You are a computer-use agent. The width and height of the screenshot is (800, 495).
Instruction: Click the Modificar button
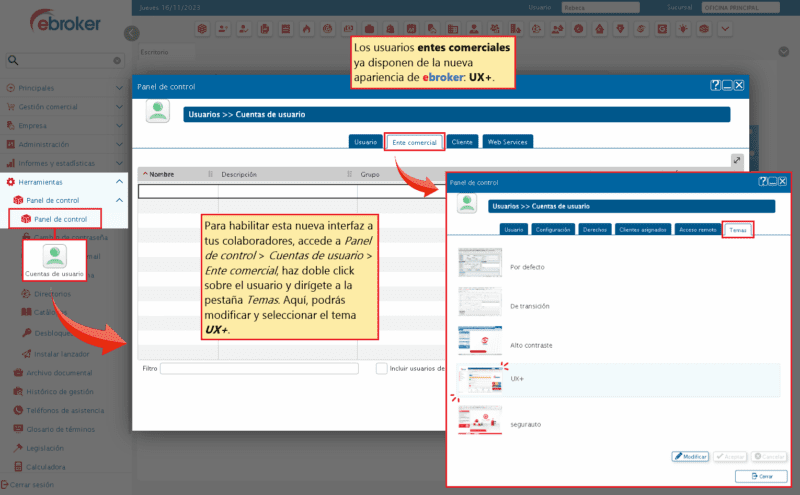click(690, 456)
